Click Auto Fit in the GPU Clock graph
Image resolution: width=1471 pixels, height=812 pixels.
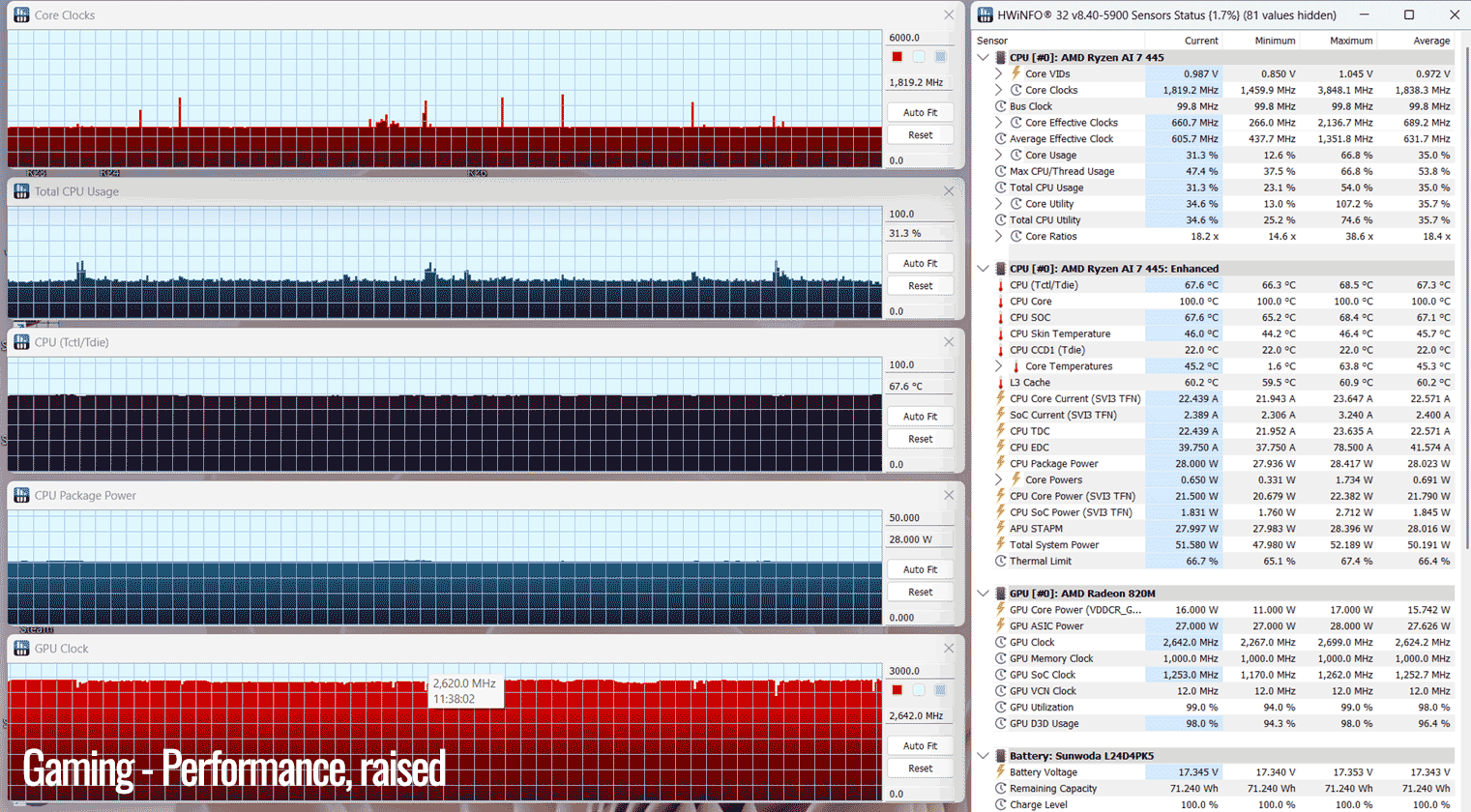[x=920, y=745]
